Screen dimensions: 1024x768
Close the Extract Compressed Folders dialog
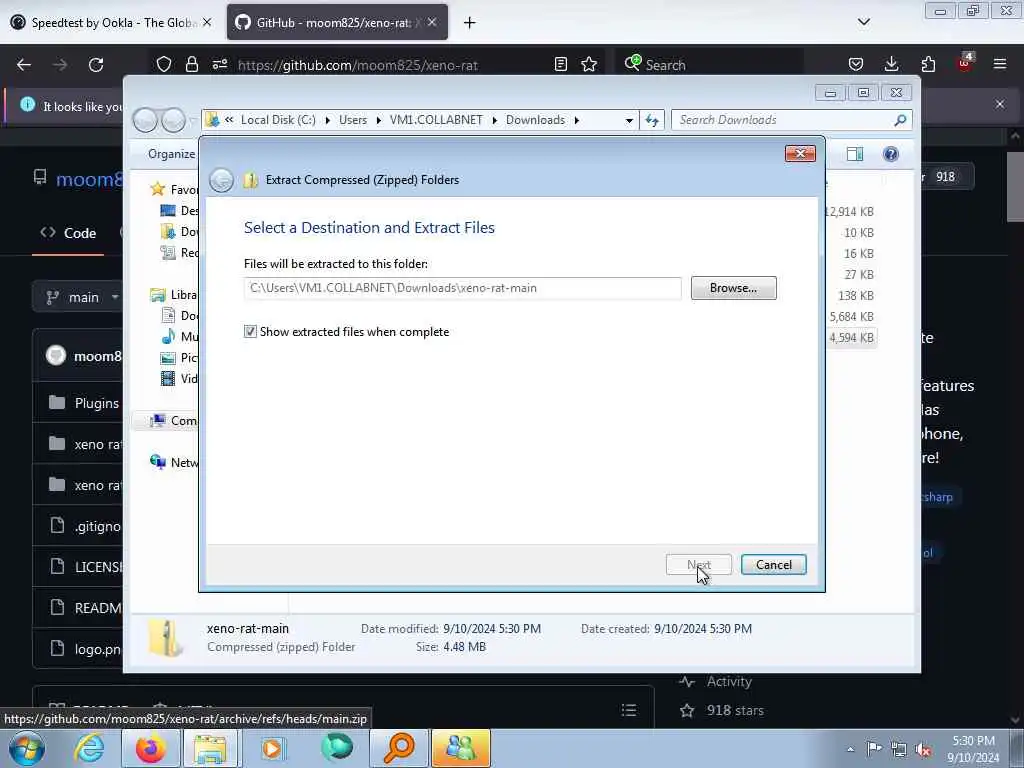pyautogui.click(x=800, y=153)
